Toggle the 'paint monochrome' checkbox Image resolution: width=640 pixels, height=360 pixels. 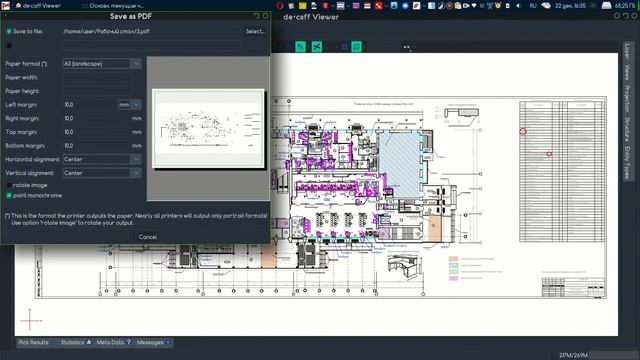click(9, 196)
